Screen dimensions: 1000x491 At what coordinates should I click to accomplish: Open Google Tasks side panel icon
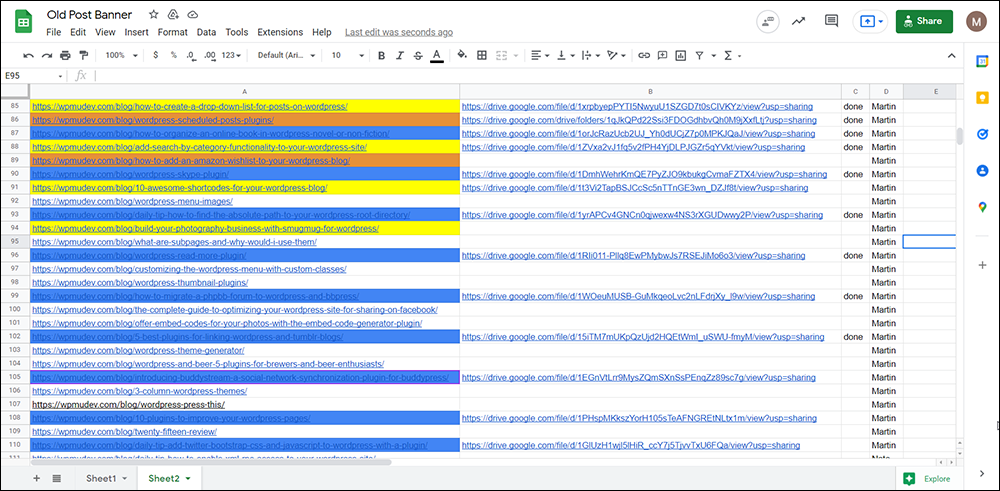point(982,134)
